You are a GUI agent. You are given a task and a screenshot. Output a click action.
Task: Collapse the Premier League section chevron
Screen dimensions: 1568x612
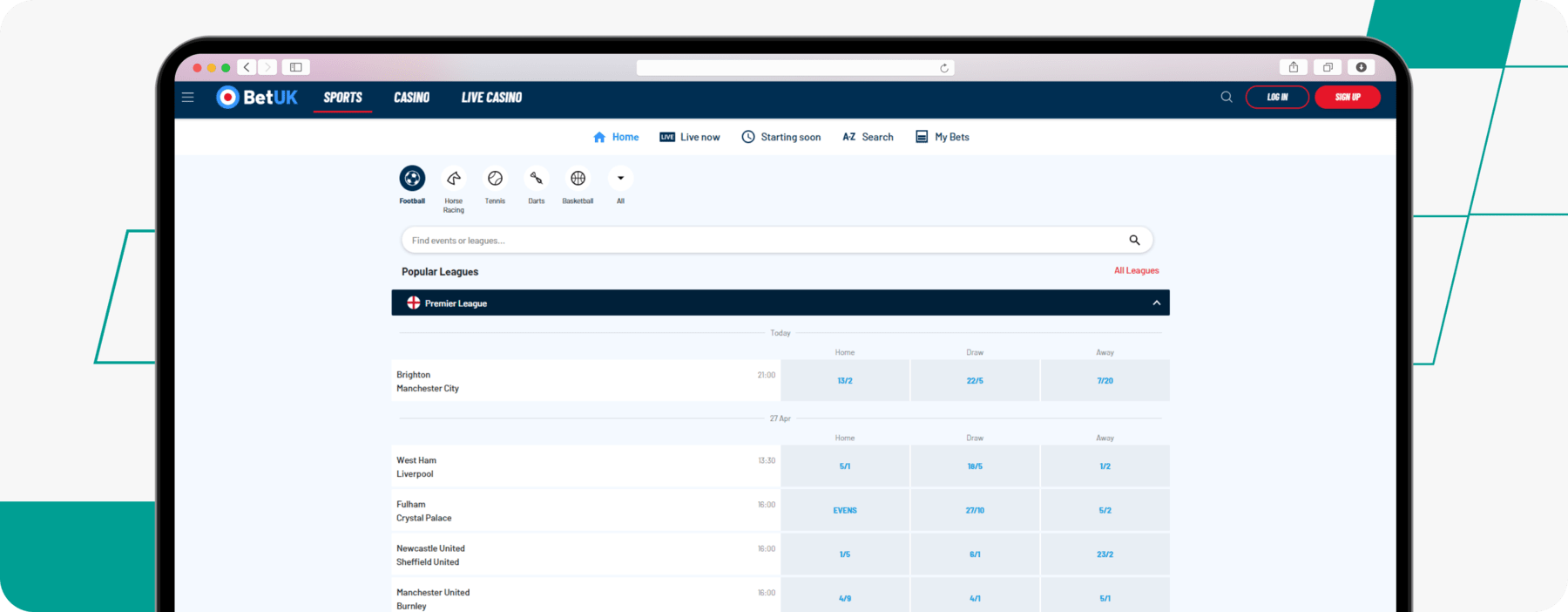click(1157, 303)
